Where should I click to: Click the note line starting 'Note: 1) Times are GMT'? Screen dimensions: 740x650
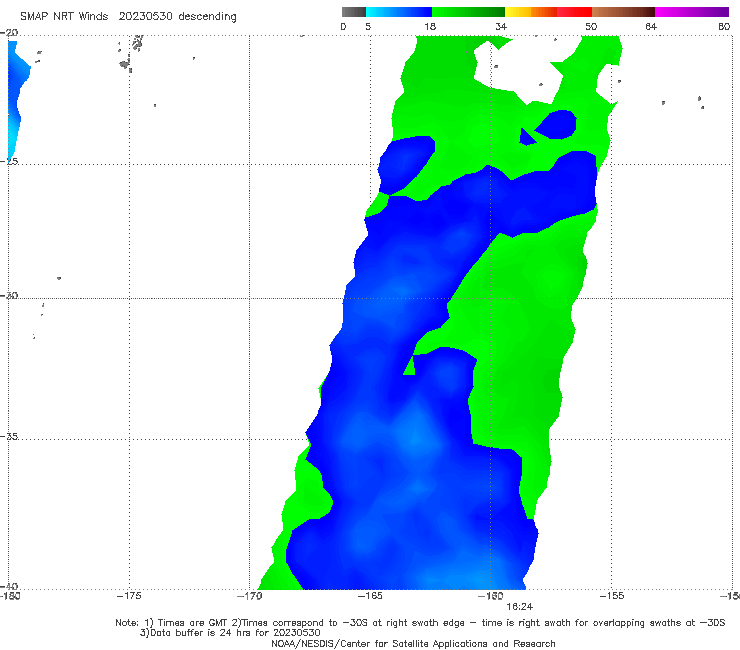coord(420,623)
